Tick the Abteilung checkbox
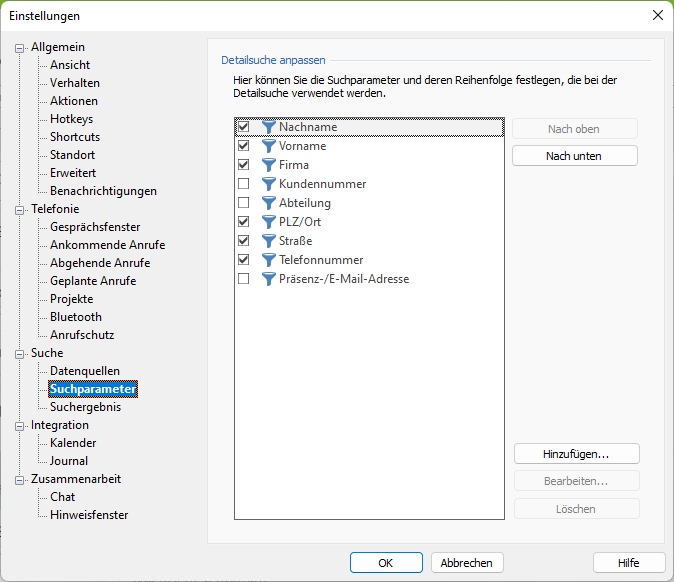This screenshot has height=582, width=674. coord(243,203)
